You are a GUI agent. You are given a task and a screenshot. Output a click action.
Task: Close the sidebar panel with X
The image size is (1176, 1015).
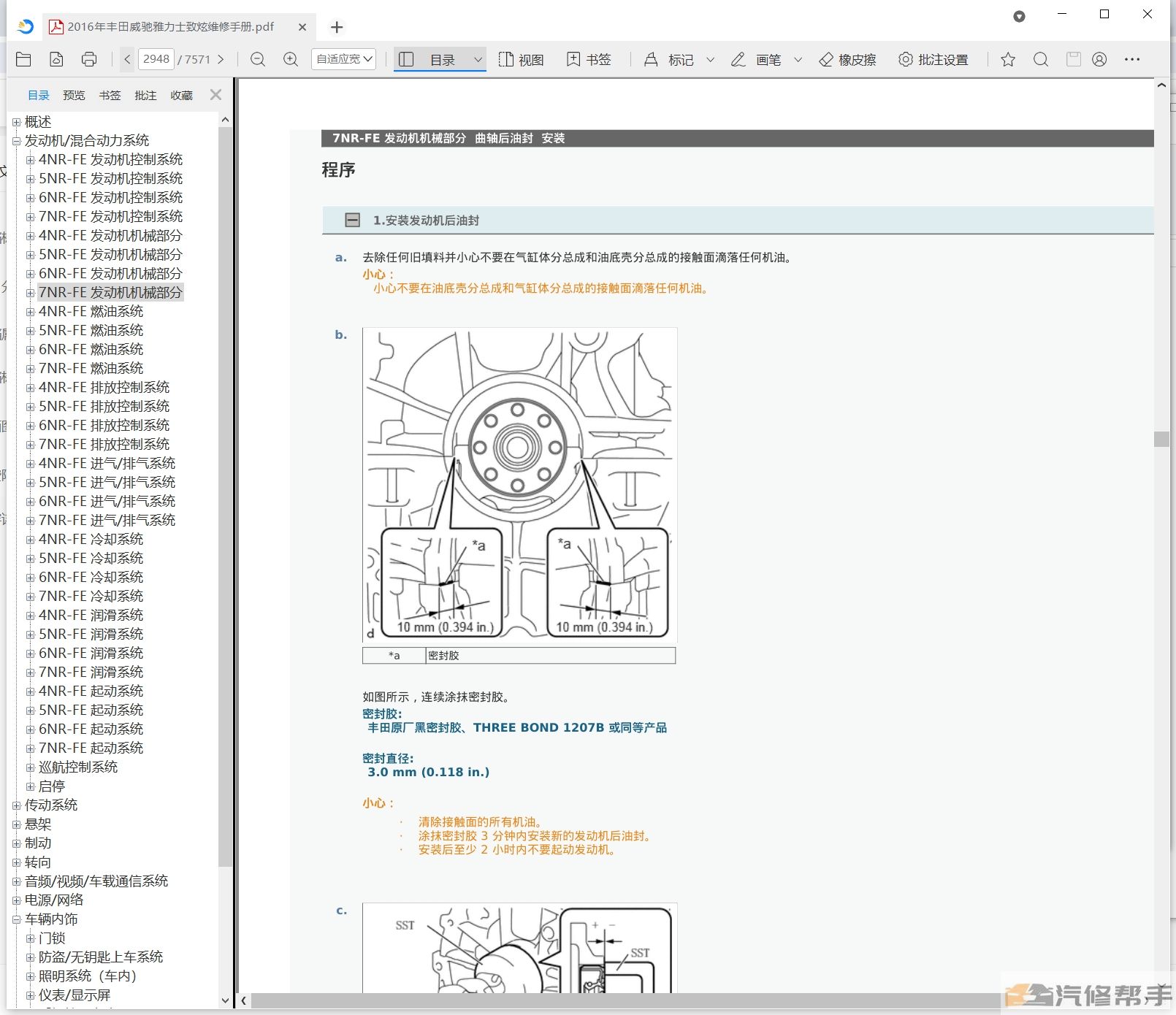click(215, 95)
